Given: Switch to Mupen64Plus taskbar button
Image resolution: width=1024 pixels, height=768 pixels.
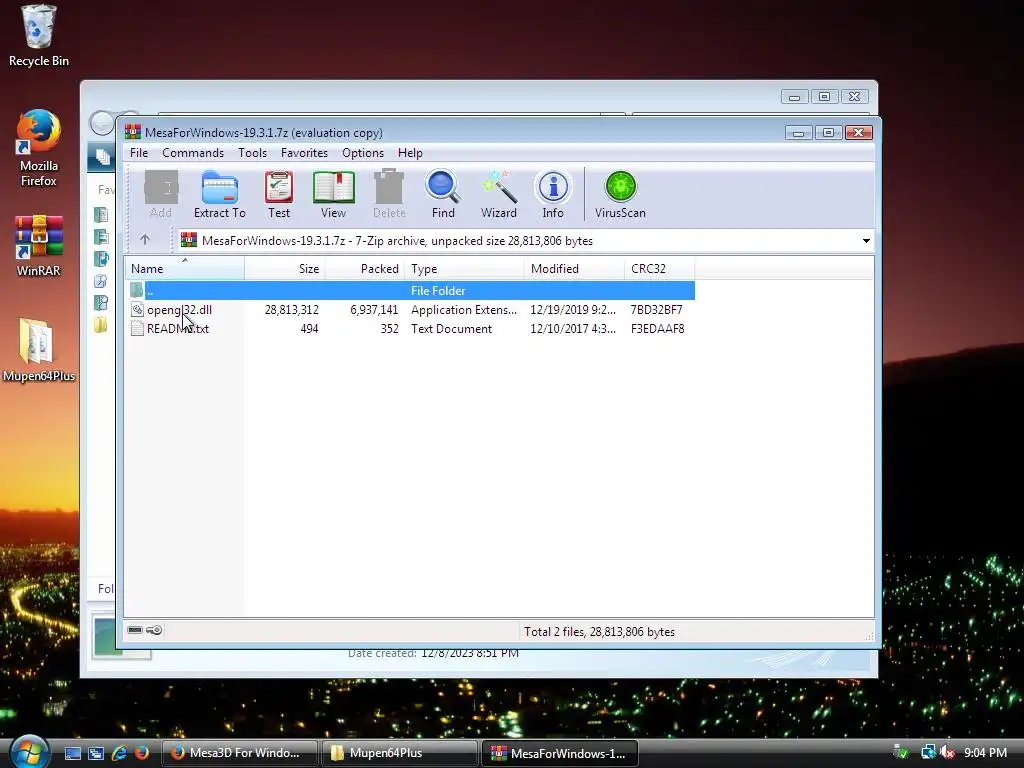Looking at the screenshot, I should click(400, 753).
